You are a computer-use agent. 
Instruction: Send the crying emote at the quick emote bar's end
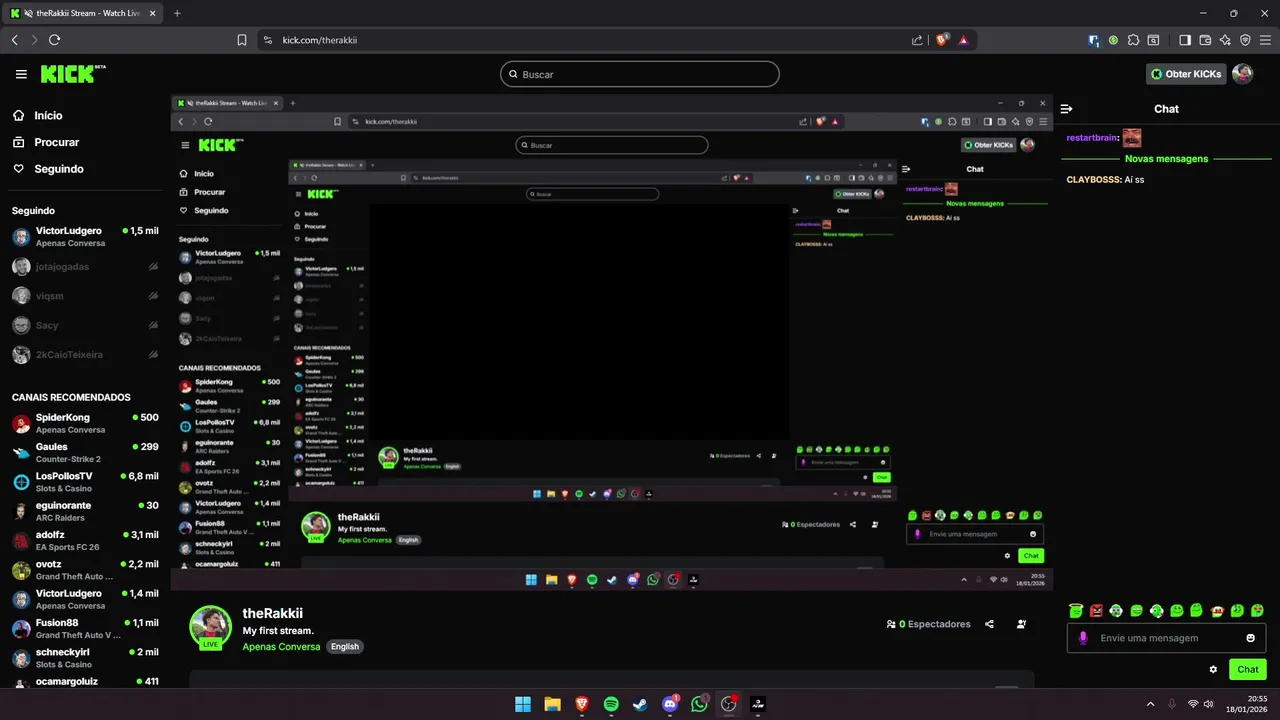(1258, 610)
